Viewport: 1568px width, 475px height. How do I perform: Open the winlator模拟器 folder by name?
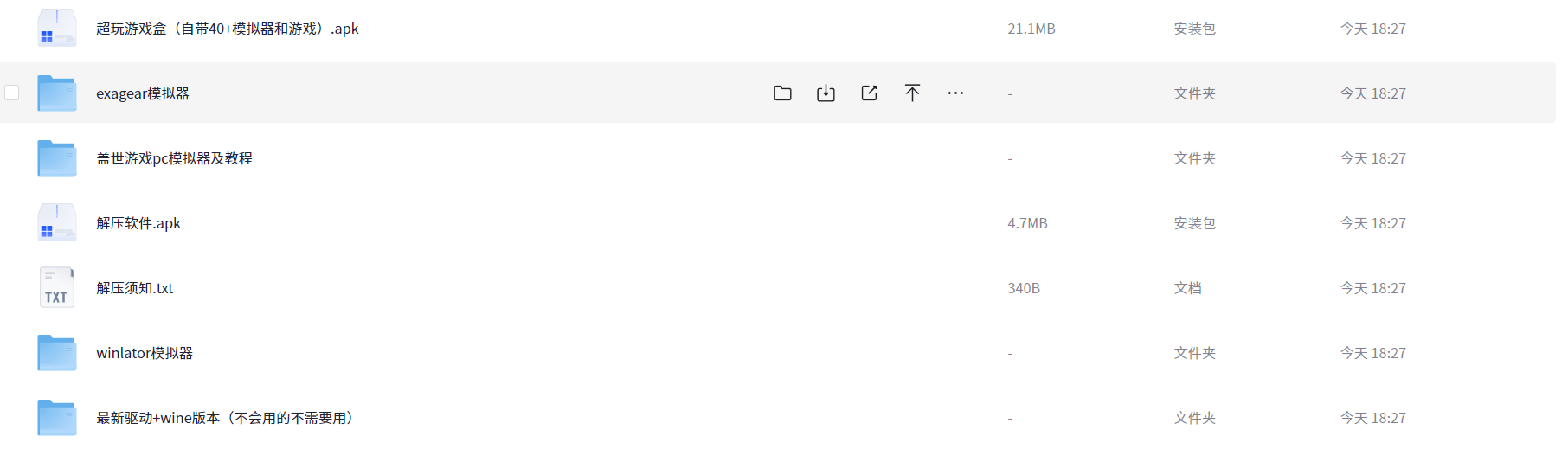coord(145,353)
